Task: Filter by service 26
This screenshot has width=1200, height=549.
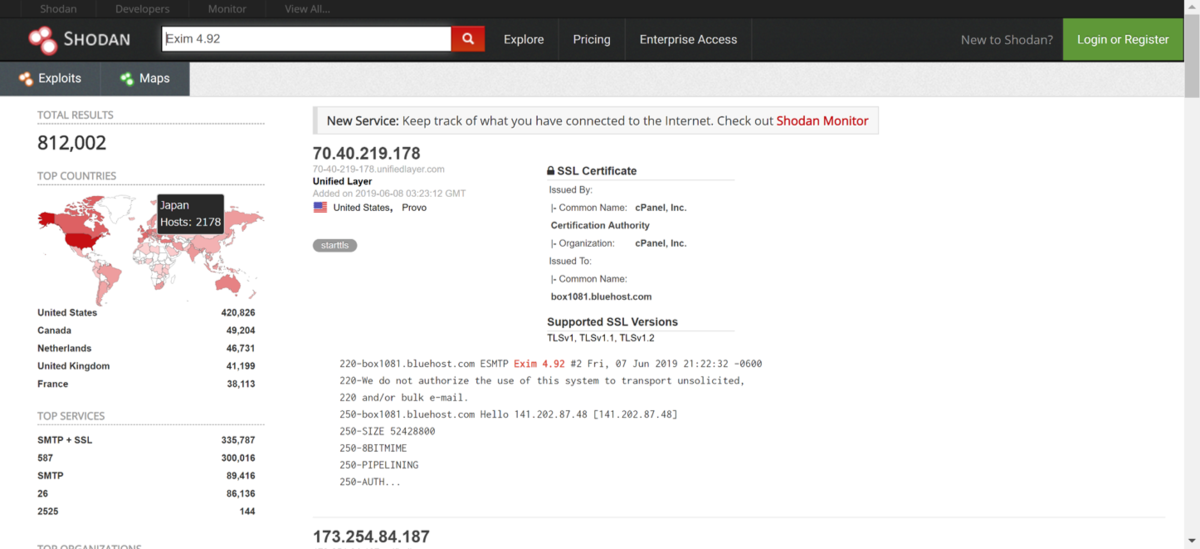Action: click(146, 494)
